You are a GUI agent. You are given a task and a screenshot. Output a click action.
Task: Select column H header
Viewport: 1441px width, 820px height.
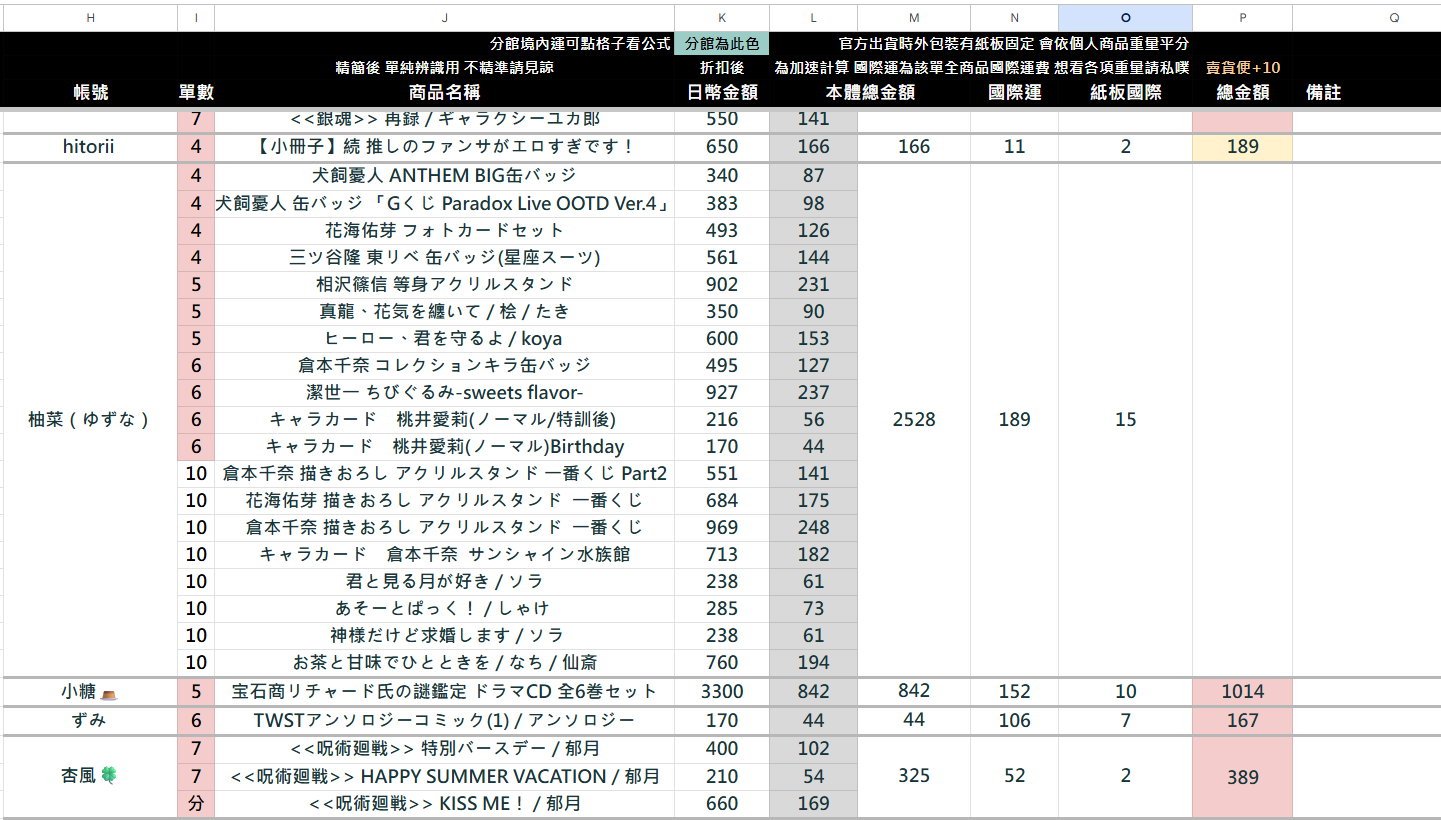tap(91, 18)
